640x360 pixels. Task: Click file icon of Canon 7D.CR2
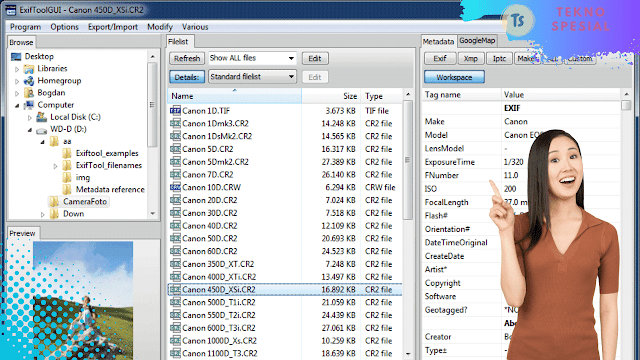tap(175, 175)
